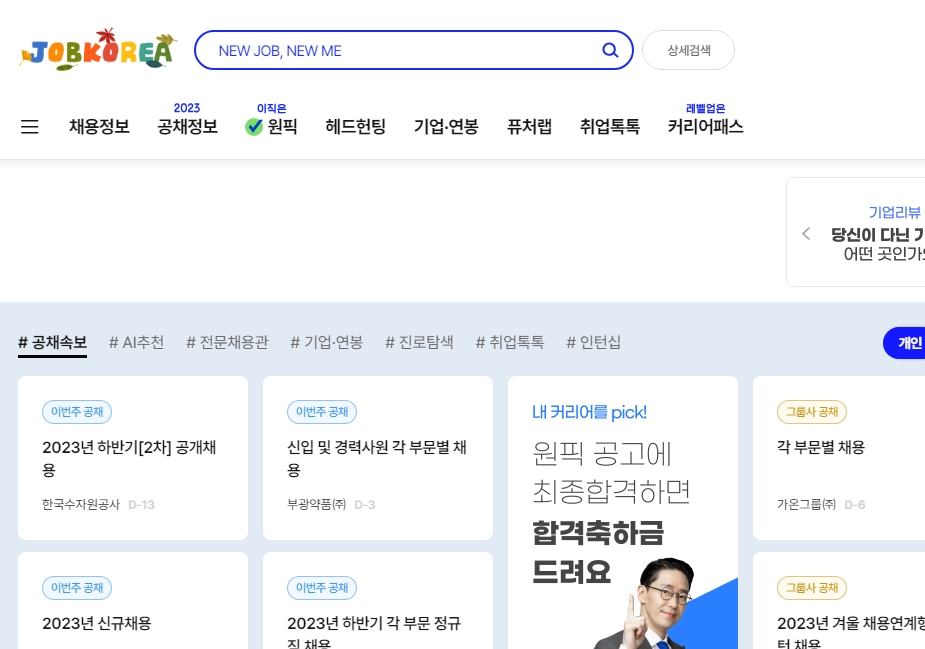Open 취업톡톡 community section
The image size is (925, 649).
pos(610,127)
